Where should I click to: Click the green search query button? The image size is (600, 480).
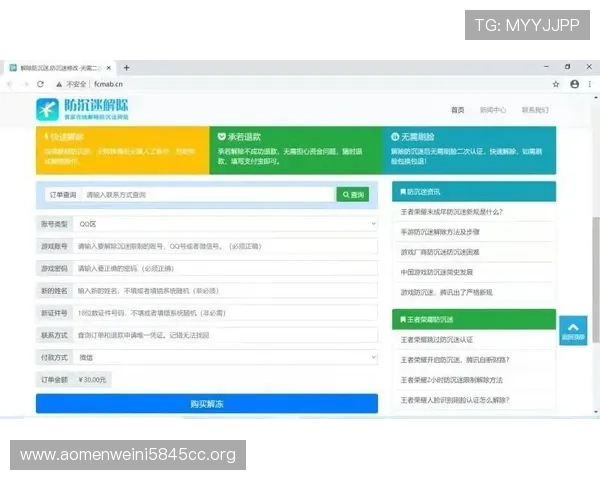point(353,194)
